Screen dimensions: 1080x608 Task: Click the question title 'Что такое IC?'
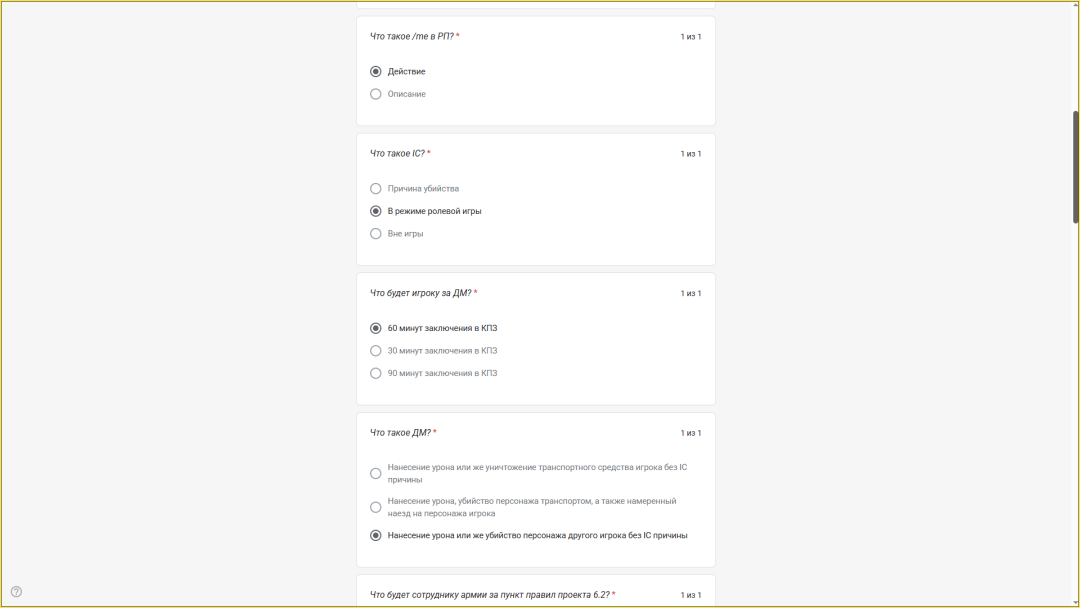click(x=398, y=153)
